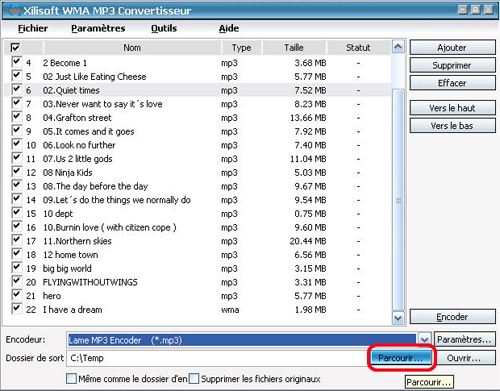The height and width of the screenshot is (391, 500).
Task: Enable Supprimer les fichiers originaux checkbox
Action: point(194,379)
